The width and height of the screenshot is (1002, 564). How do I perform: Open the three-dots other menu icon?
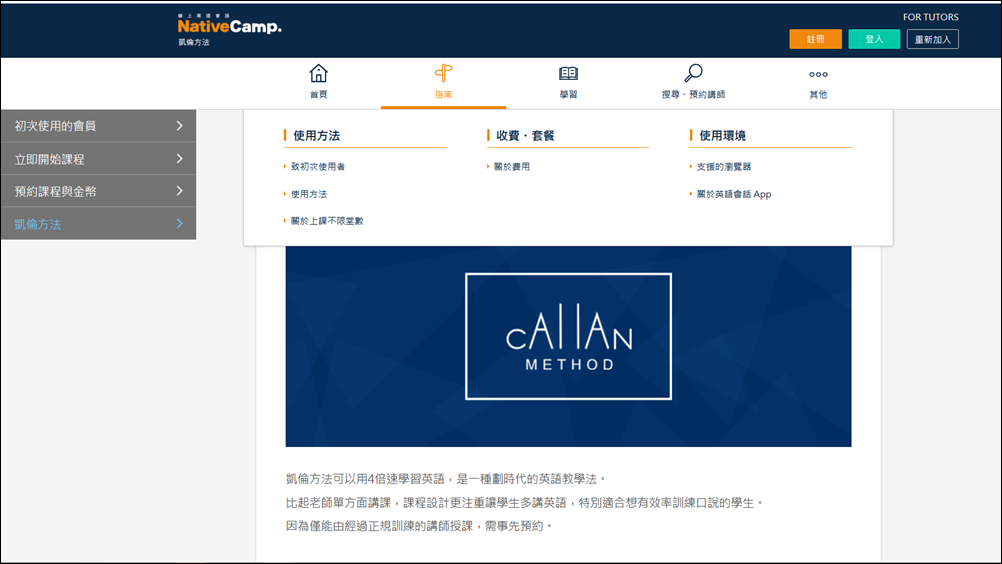click(818, 75)
